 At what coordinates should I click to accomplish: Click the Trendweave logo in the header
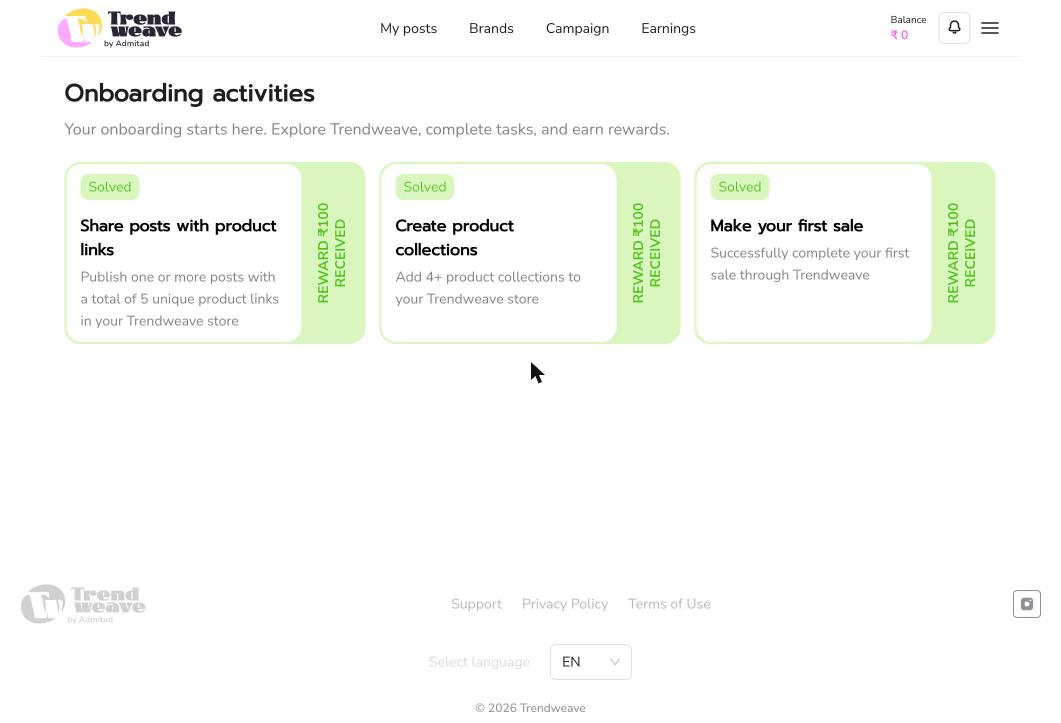pos(120,28)
